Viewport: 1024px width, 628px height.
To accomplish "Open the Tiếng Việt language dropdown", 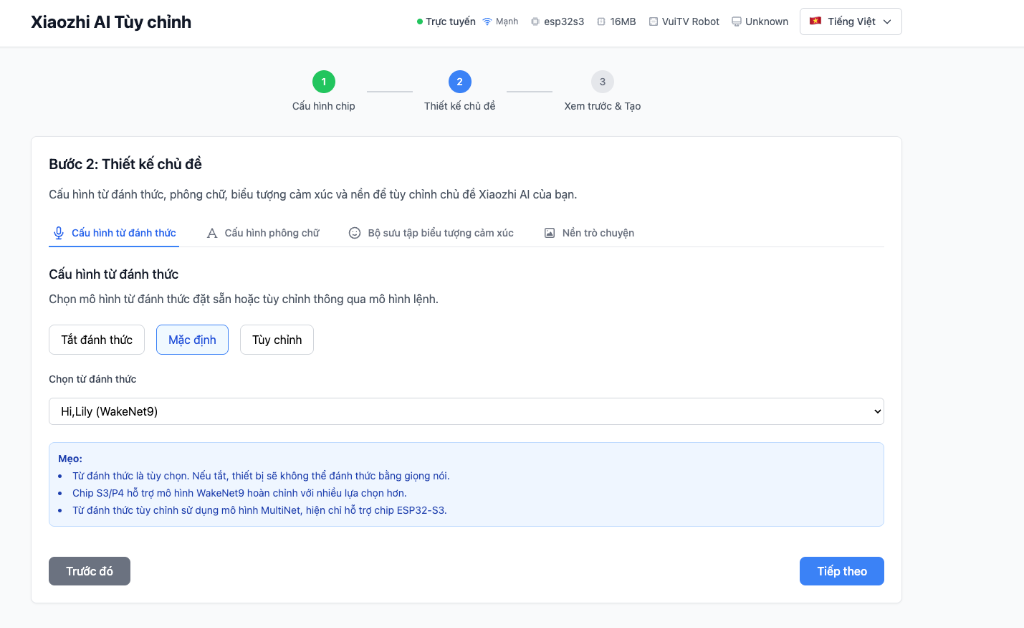I will coord(850,21).
